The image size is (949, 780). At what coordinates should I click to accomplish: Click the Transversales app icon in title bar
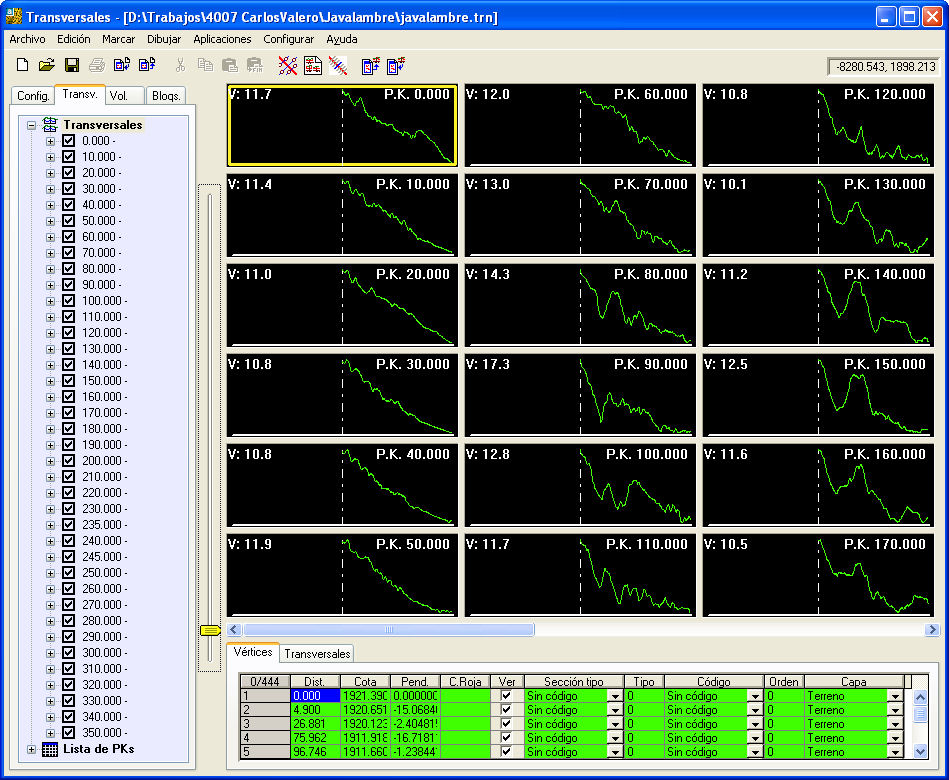tap(13, 16)
